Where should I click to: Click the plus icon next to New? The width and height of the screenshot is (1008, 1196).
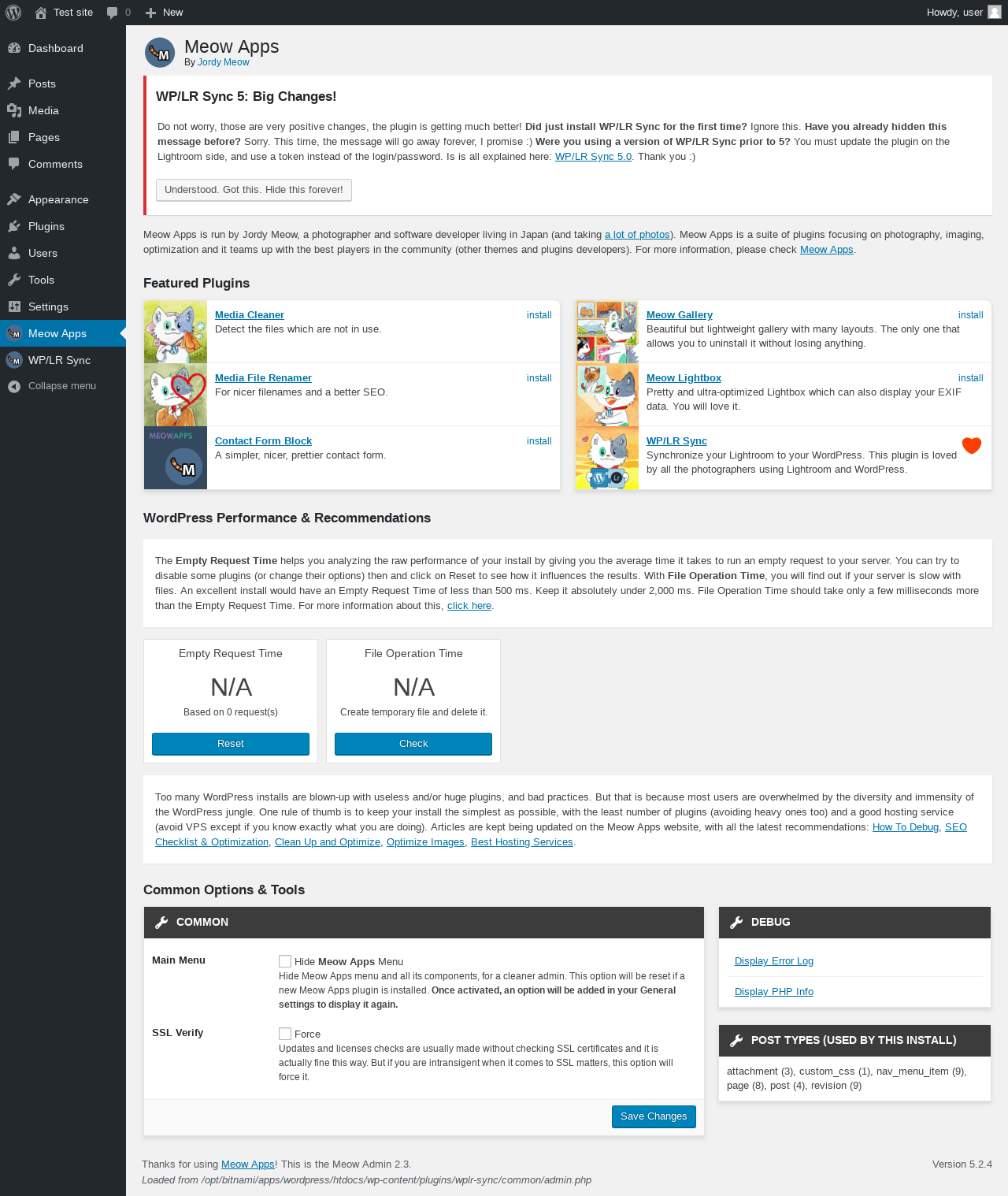(151, 13)
